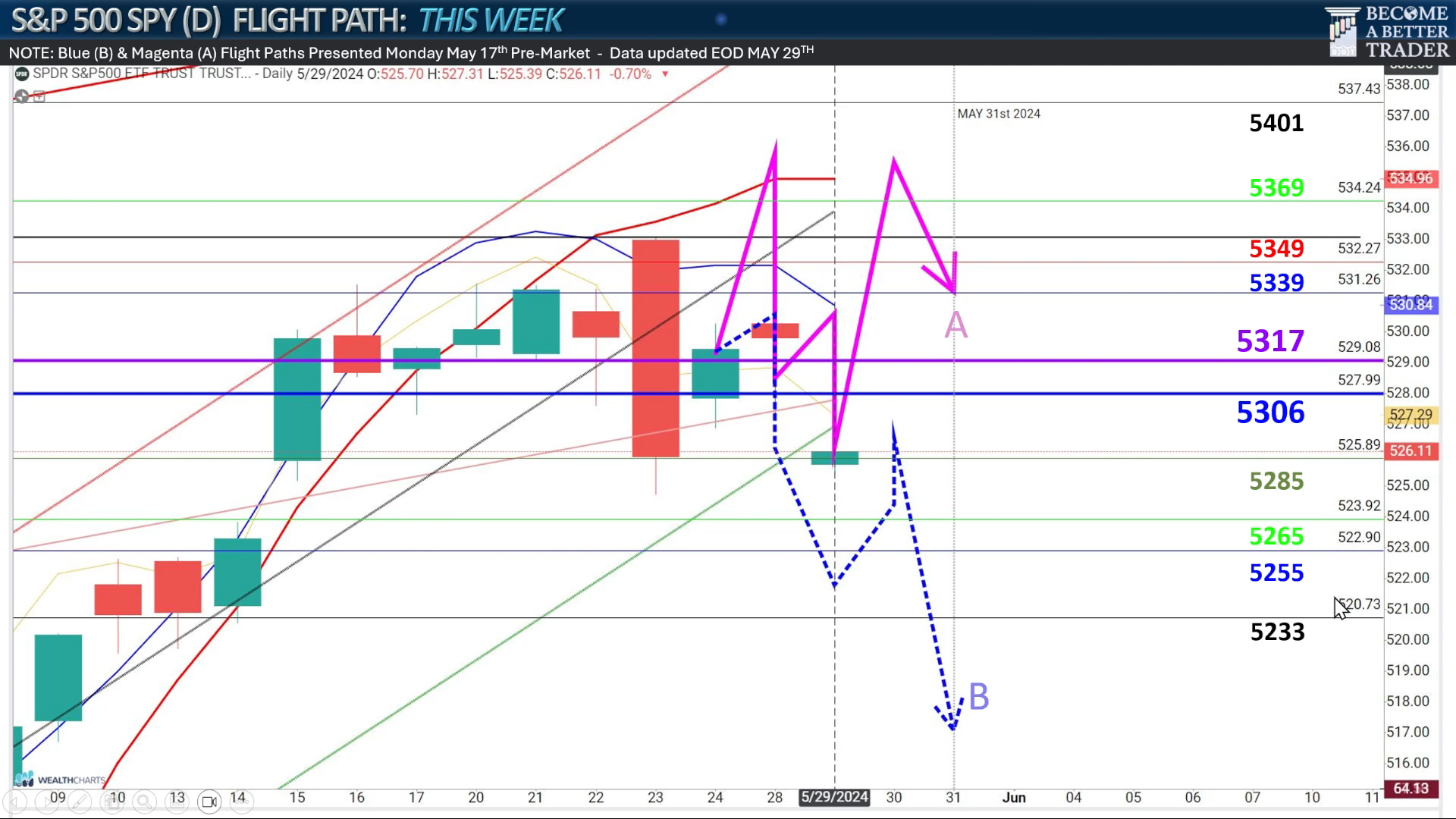Click the small plus box icon
Image resolution: width=1456 pixels, height=819 pixels.
39,96
